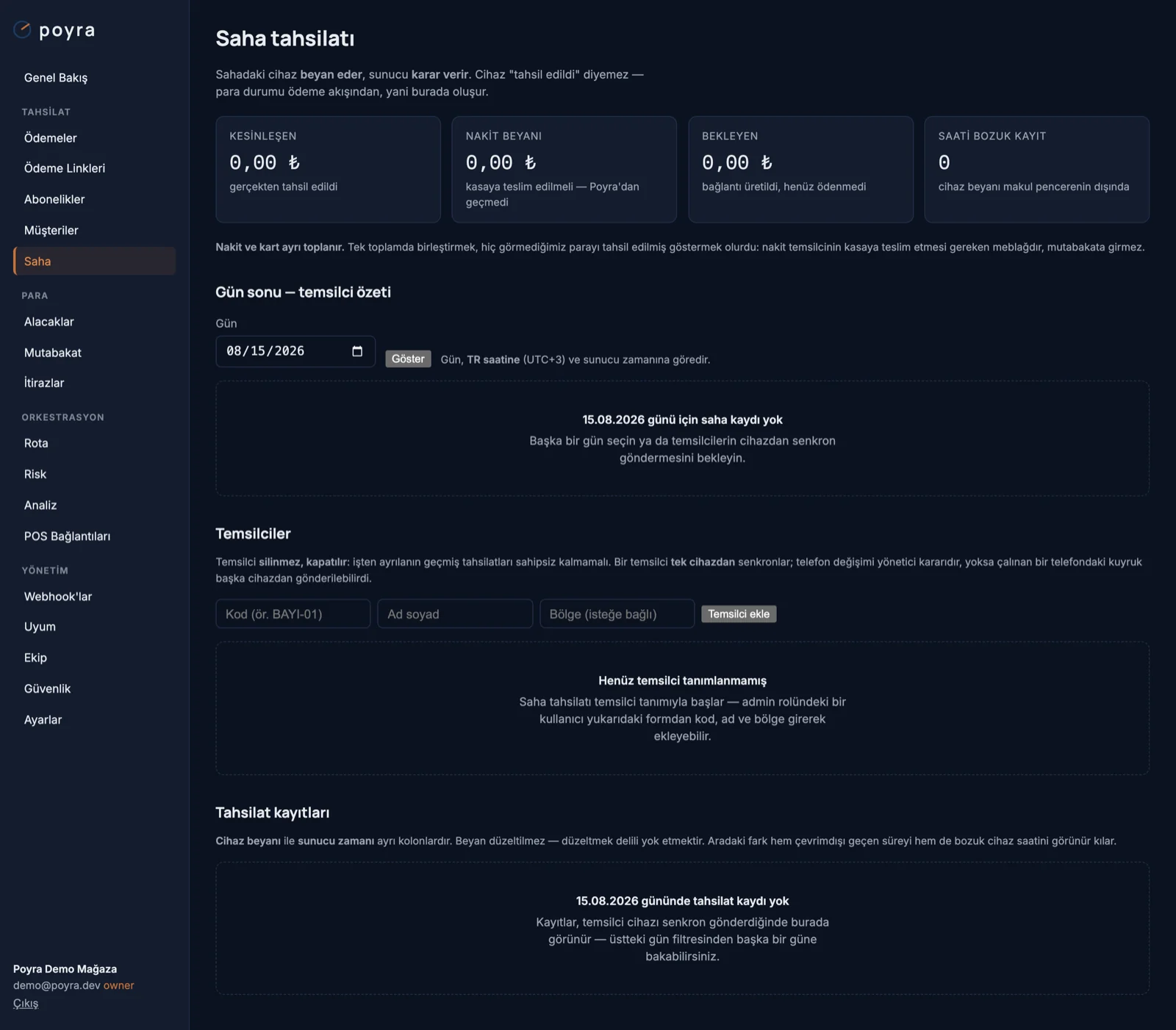Viewport: 1176px width, 1030px height.
Task: Click the 'Tahsilat kayıtları' heading
Action: tap(272, 813)
